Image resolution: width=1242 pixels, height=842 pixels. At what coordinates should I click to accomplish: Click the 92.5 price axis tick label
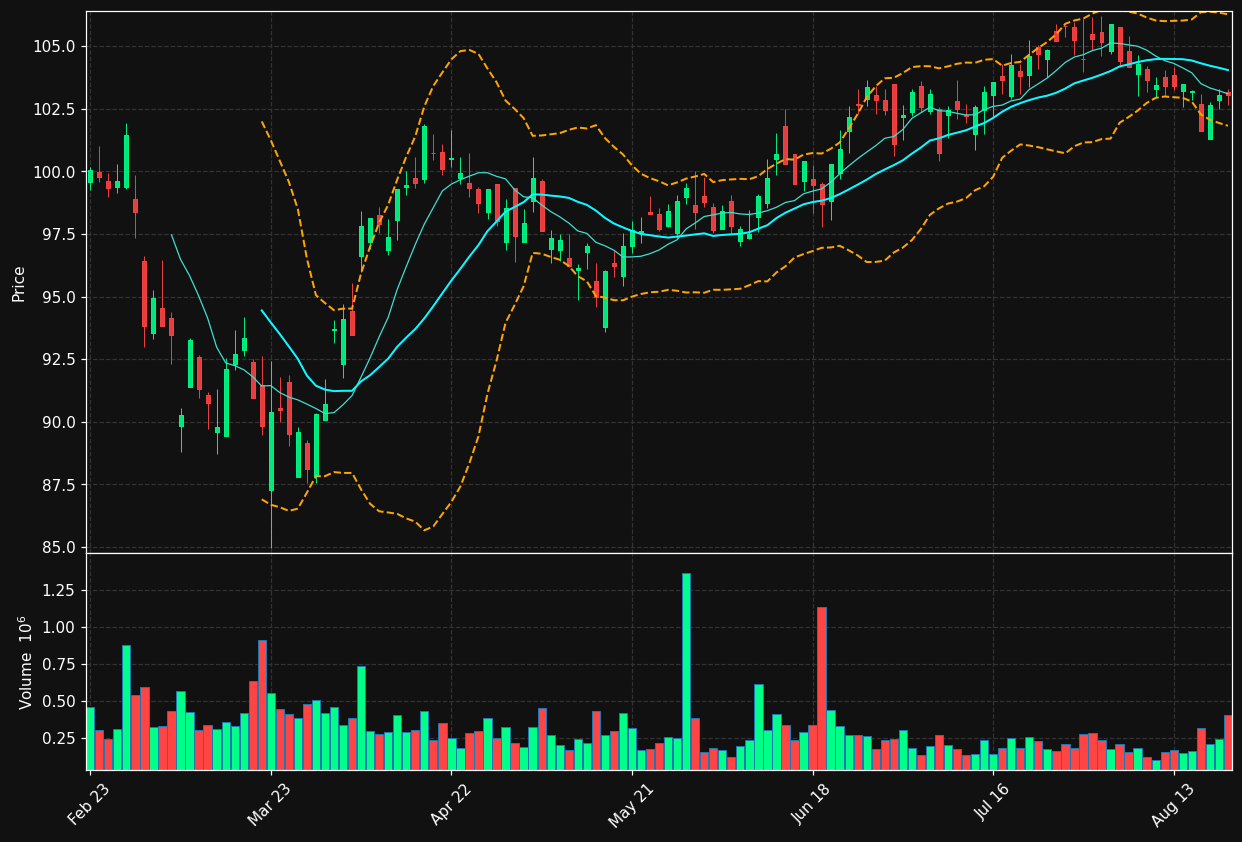[60, 360]
